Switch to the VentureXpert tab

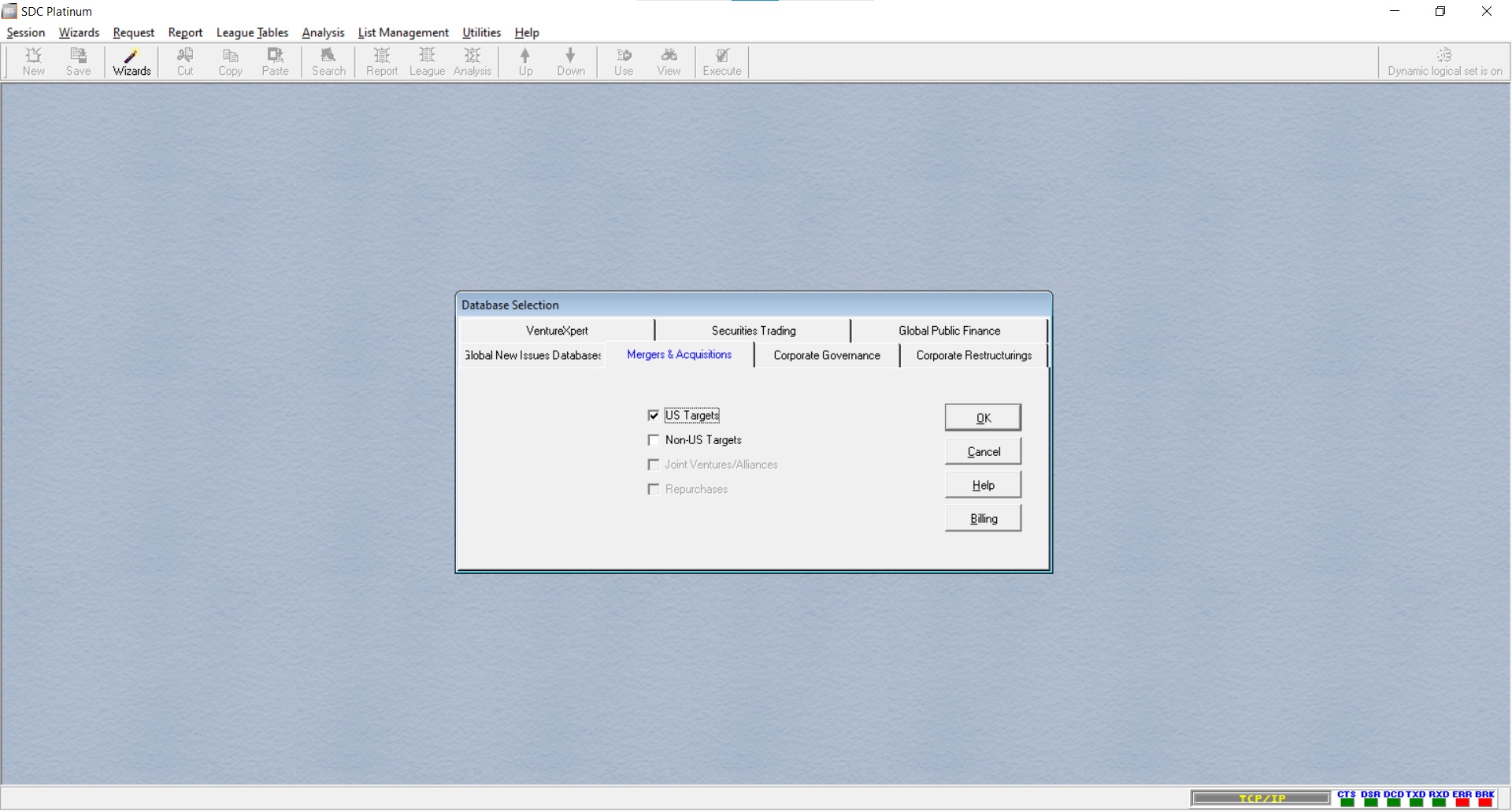[x=557, y=331]
